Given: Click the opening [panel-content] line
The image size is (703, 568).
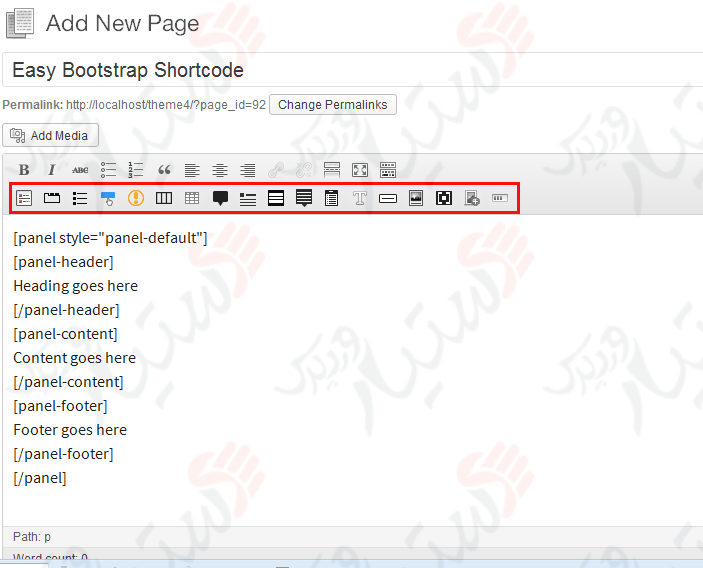Looking at the screenshot, I should point(65,334).
